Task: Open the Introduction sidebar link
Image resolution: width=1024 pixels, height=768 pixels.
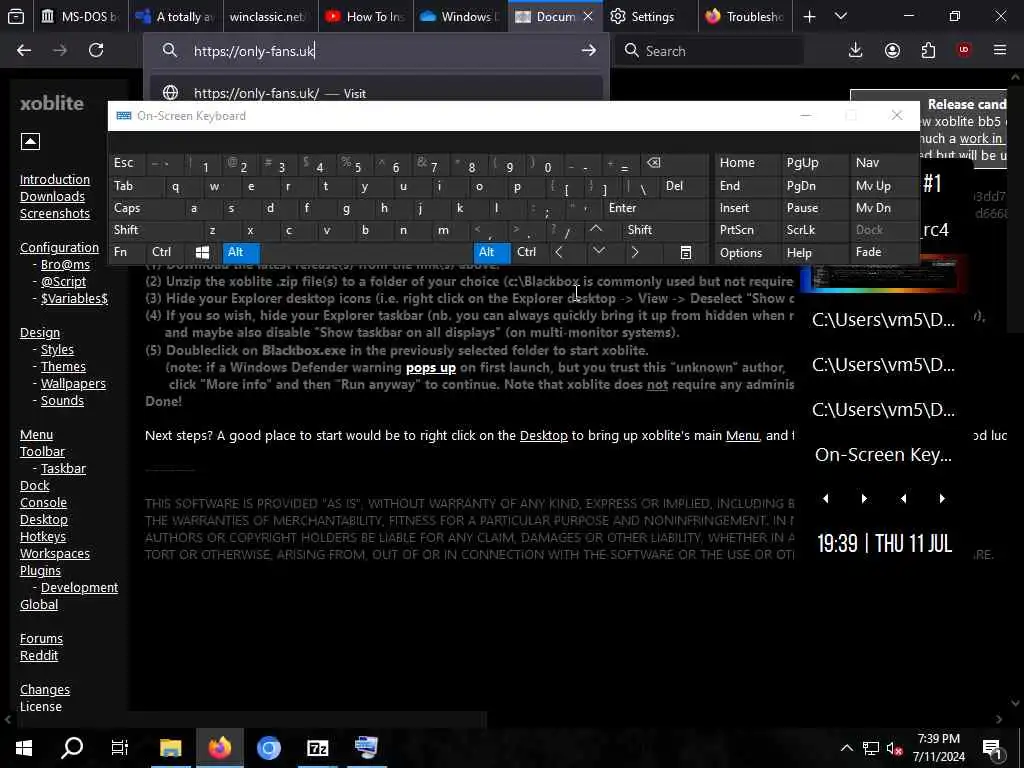Action: (55, 180)
